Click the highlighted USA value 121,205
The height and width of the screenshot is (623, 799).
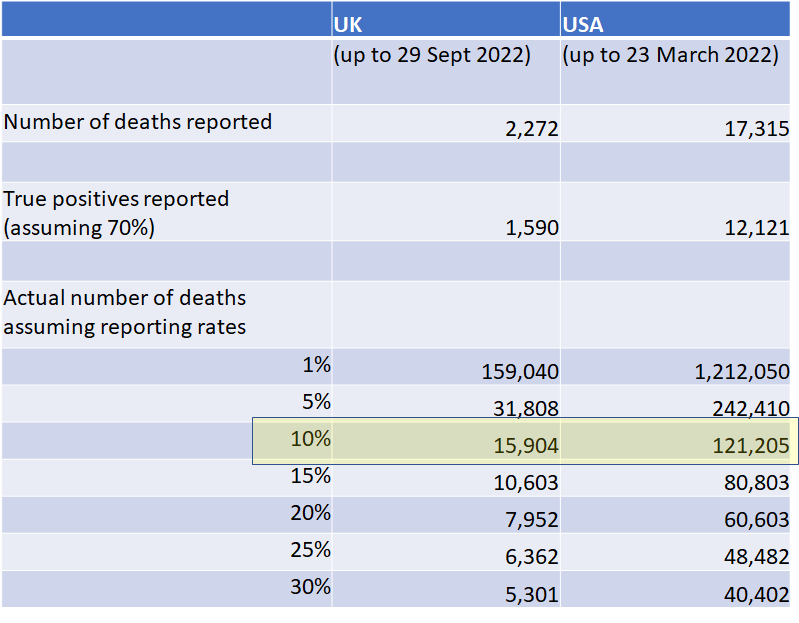[751, 446]
